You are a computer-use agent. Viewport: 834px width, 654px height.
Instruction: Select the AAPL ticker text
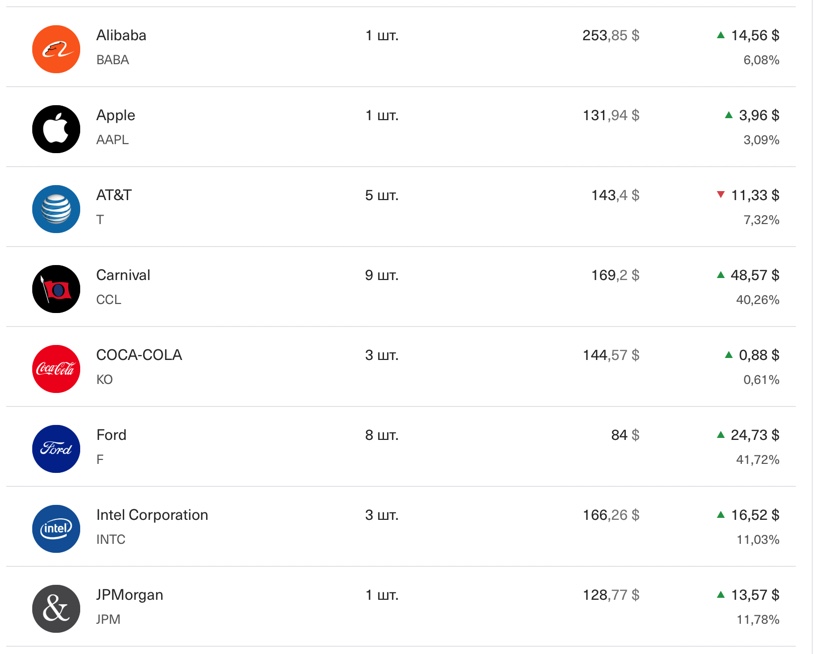[x=112, y=139]
